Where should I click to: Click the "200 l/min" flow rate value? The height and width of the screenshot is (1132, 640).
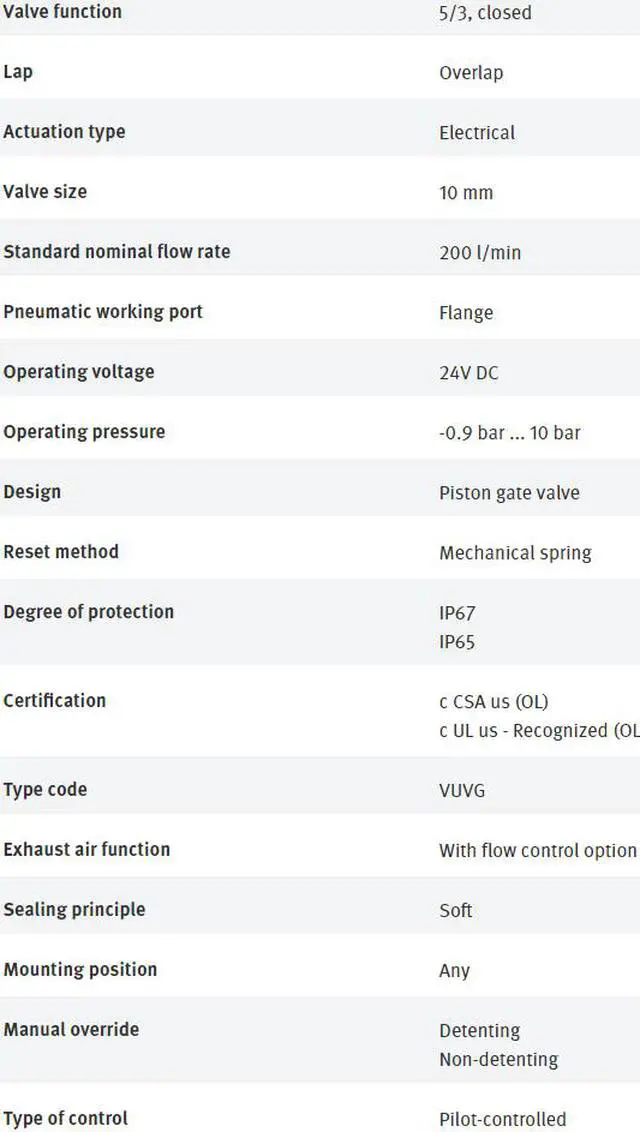coord(480,253)
